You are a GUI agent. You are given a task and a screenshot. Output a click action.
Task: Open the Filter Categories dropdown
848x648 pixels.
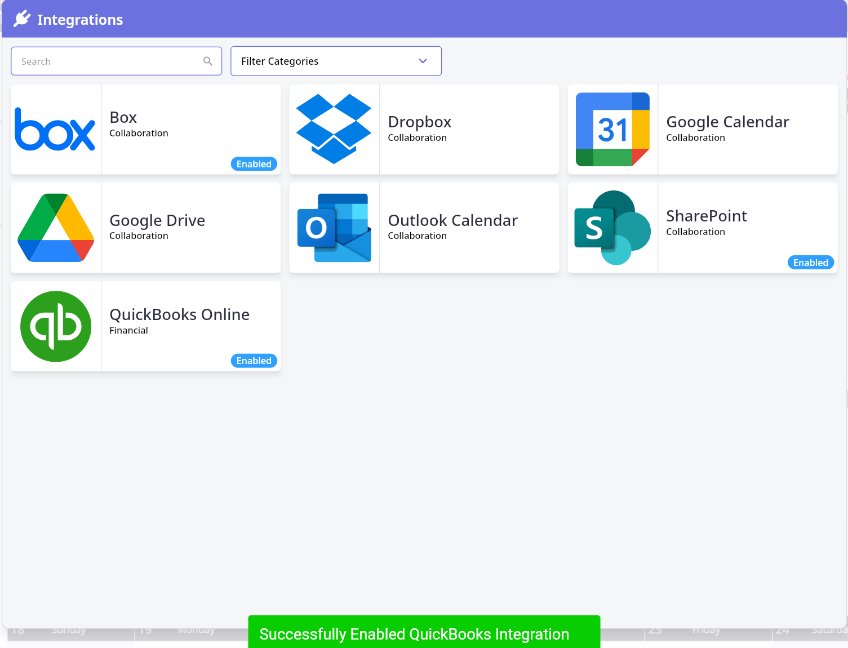coord(335,61)
